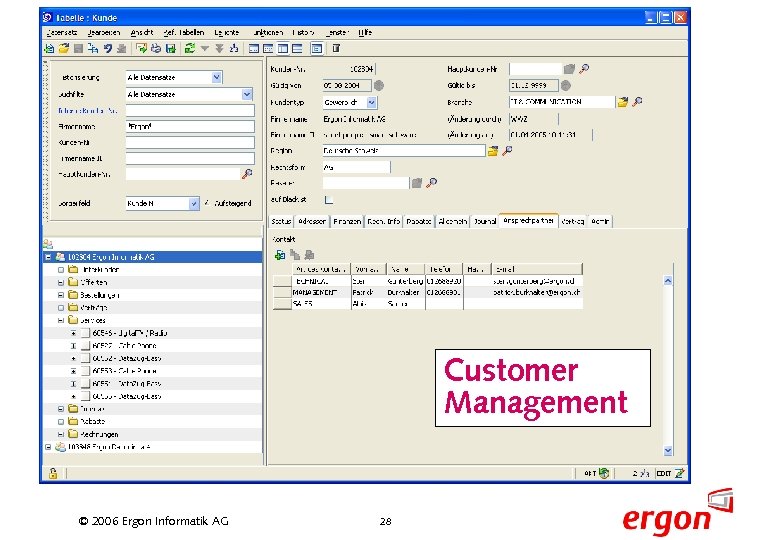Expand the Offerten folder node

[61, 282]
